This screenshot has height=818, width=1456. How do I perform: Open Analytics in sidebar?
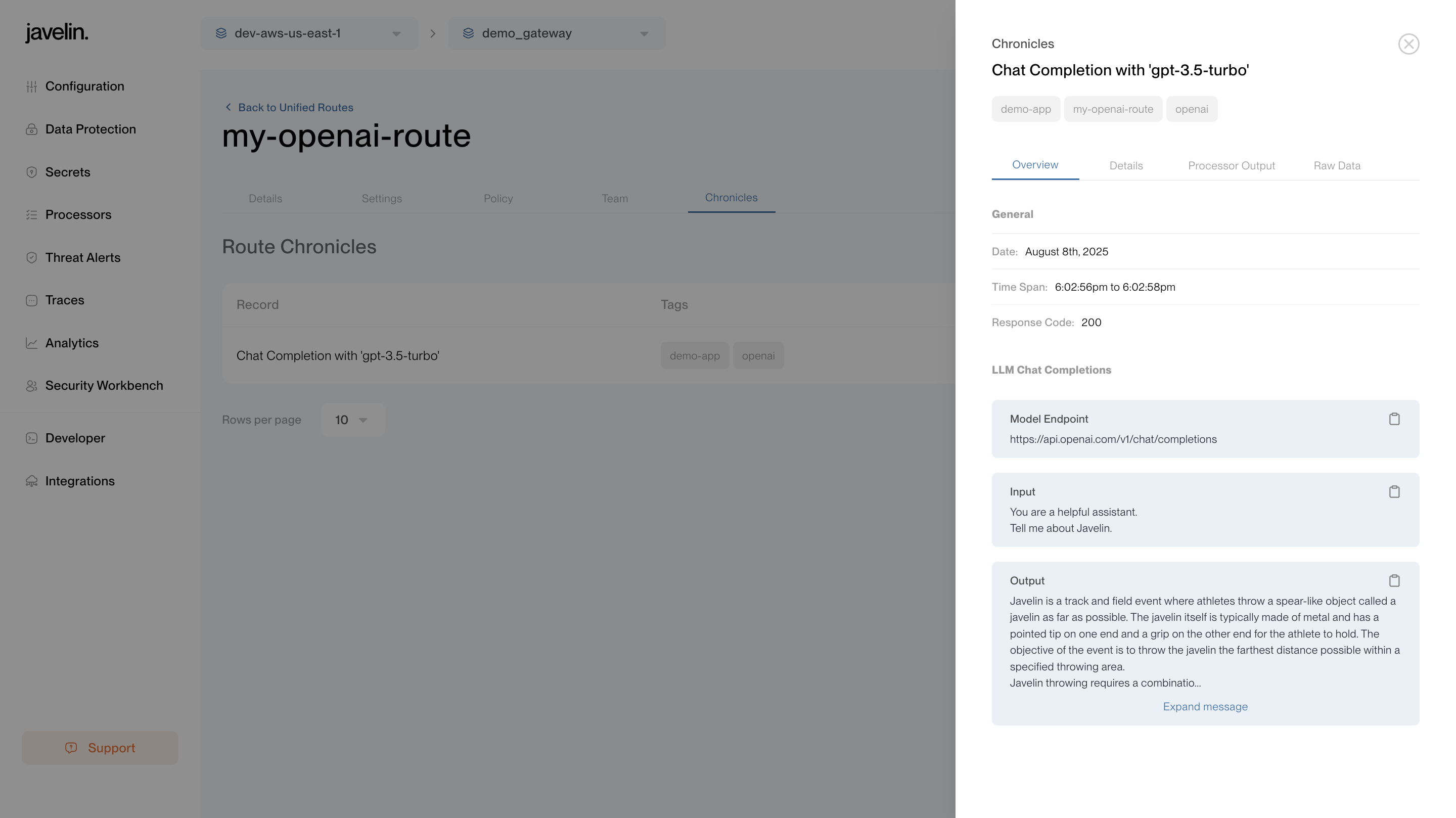pyautogui.click(x=72, y=343)
